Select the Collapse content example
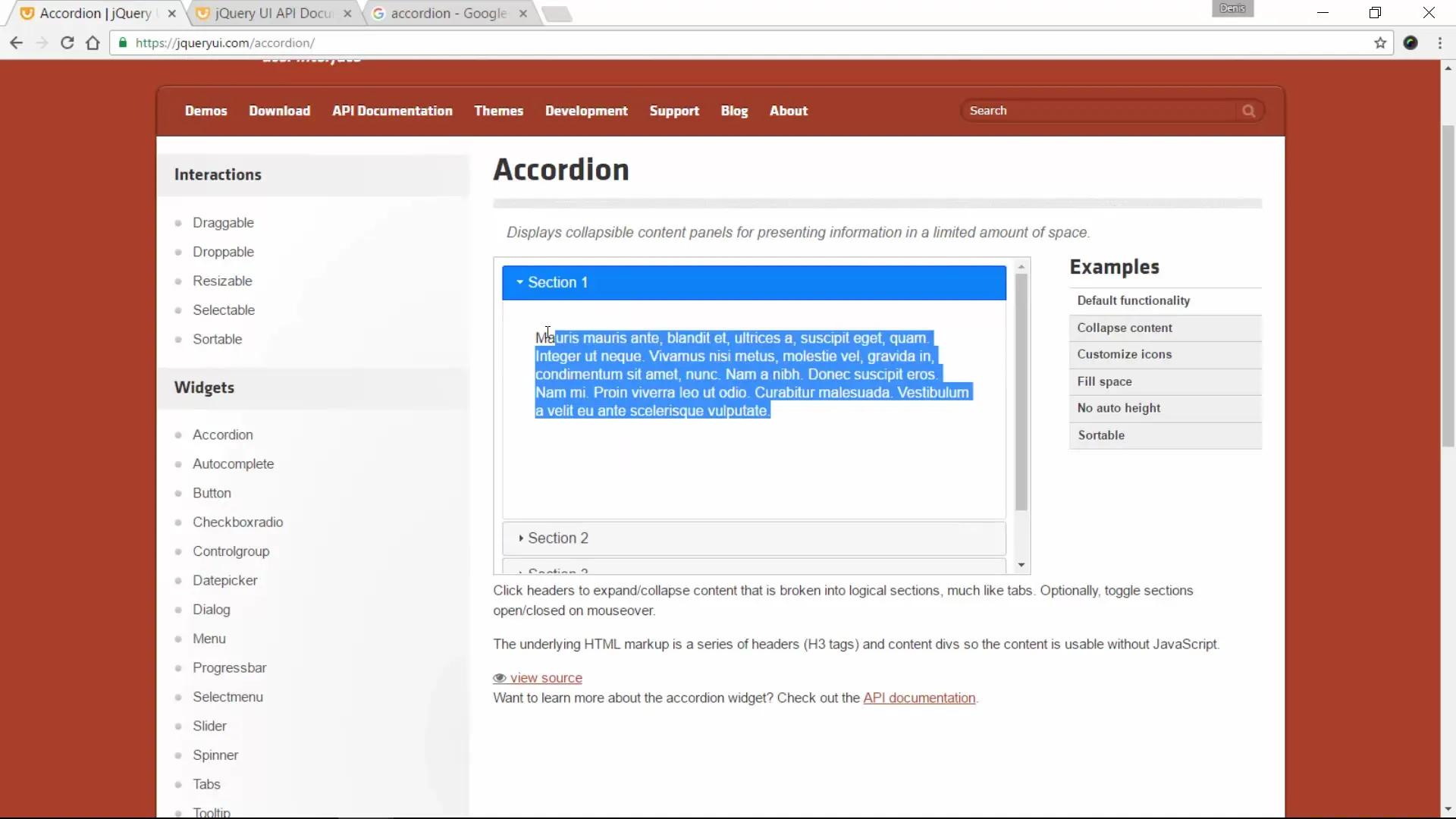The image size is (1456, 819). pyautogui.click(x=1125, y=328)
